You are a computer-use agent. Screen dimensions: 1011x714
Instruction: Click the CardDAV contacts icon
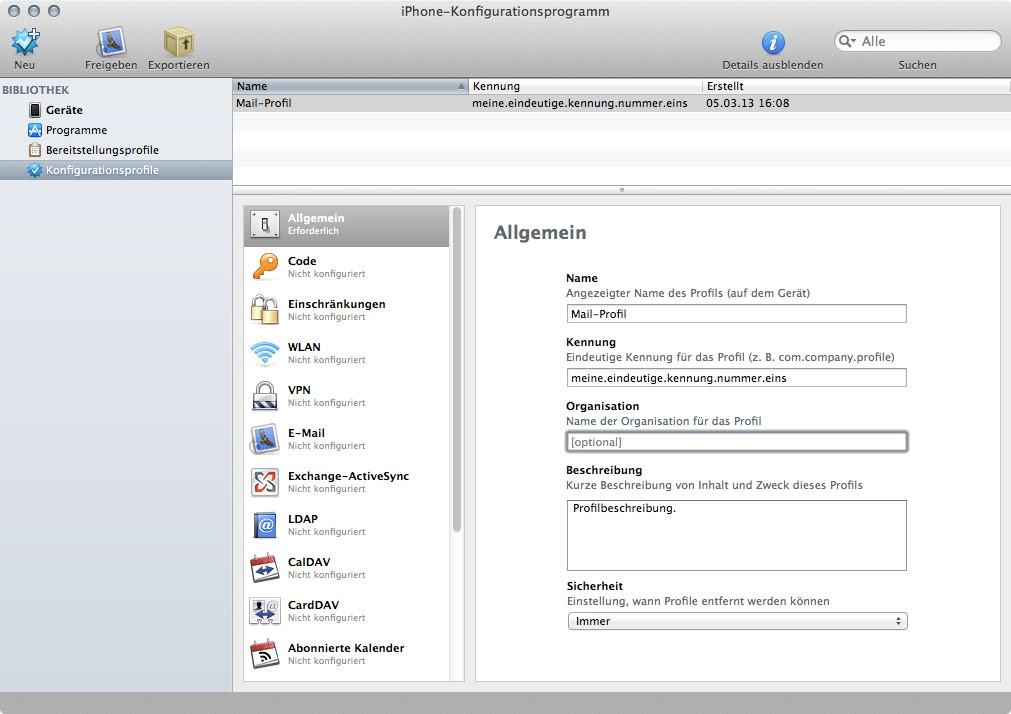click(x=265, y=611)
